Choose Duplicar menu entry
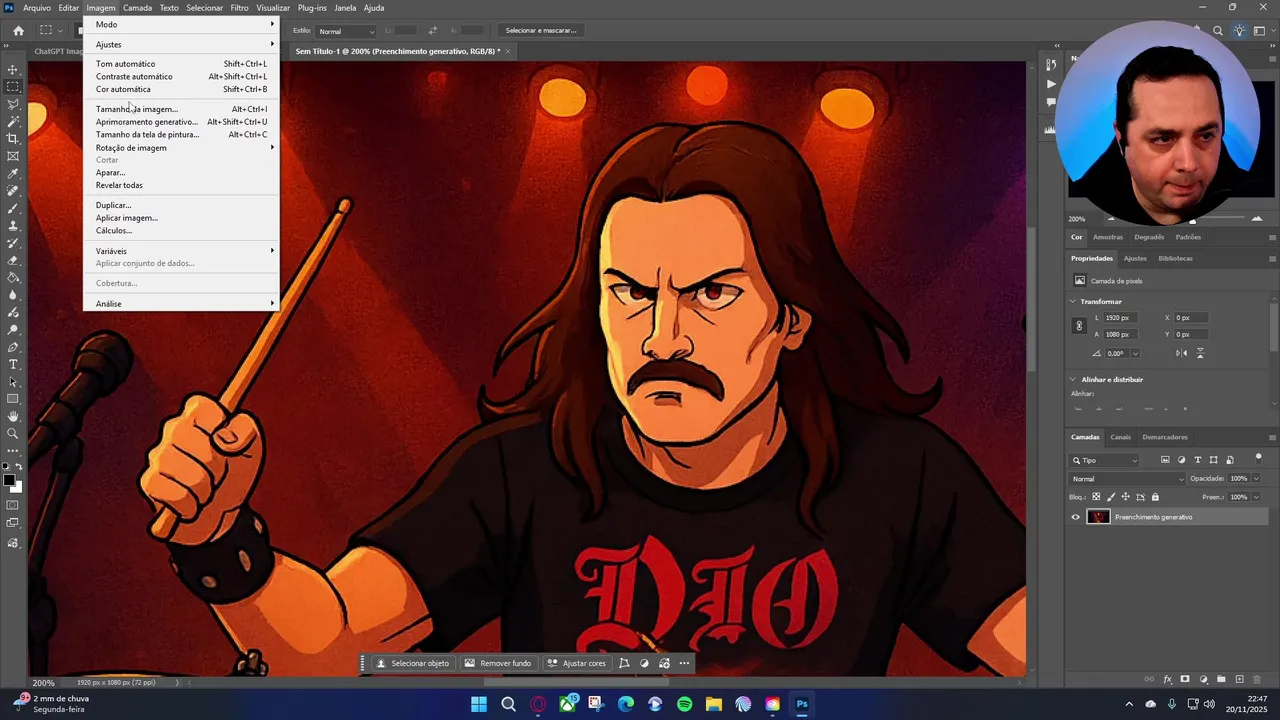Viewport: 1280px width, 720px height. [181, 205]
